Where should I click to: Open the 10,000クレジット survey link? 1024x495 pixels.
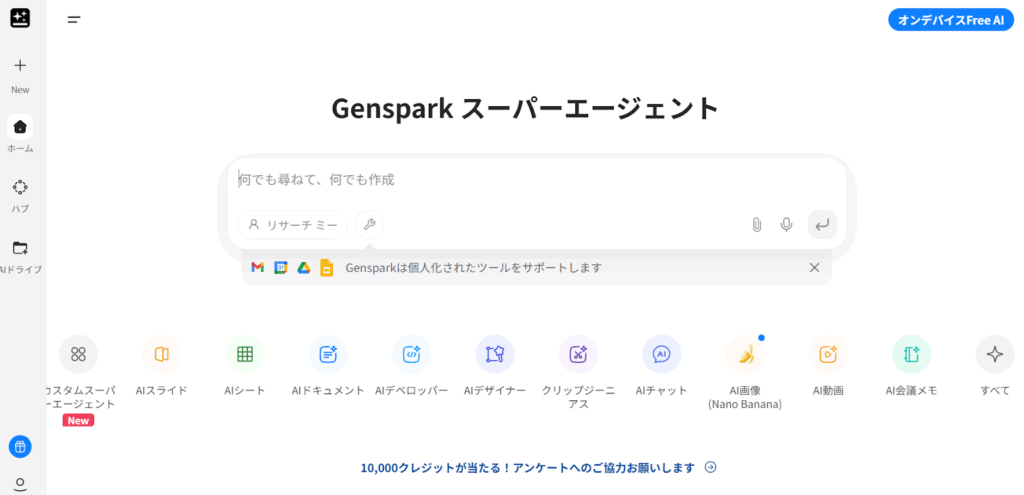[528, 468]
